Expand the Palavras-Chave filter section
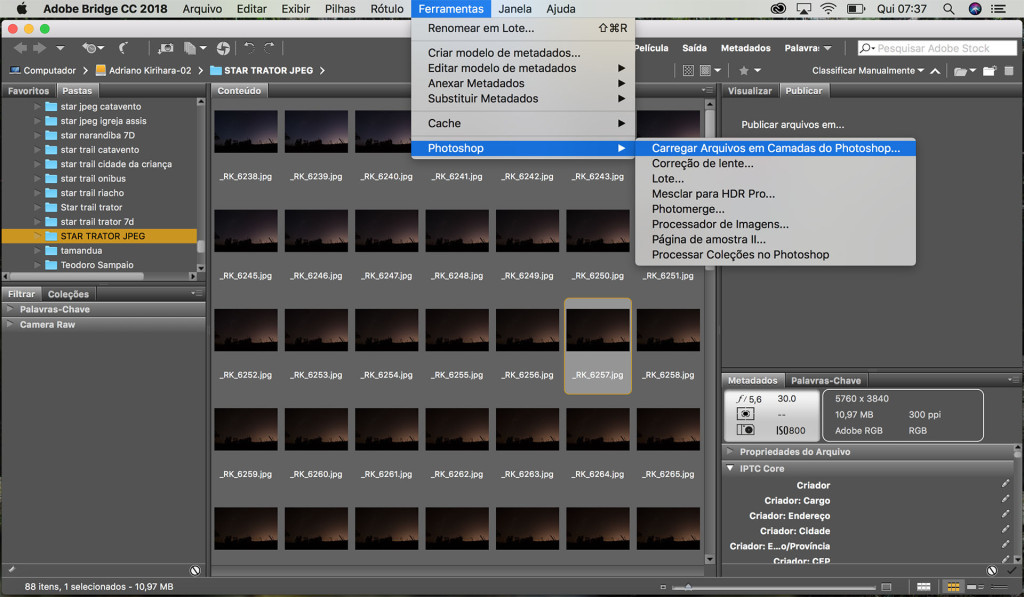The image size is (1024, 597). (10, 309)
